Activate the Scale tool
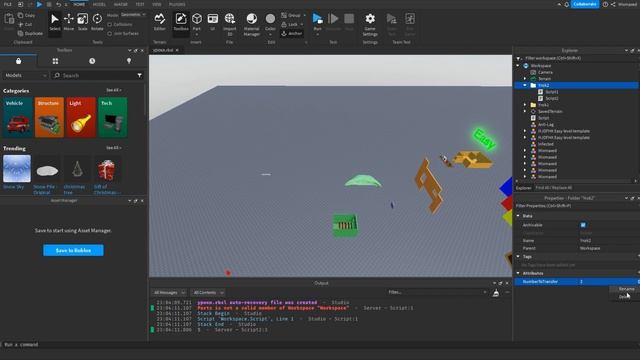 tap(82, 22)
